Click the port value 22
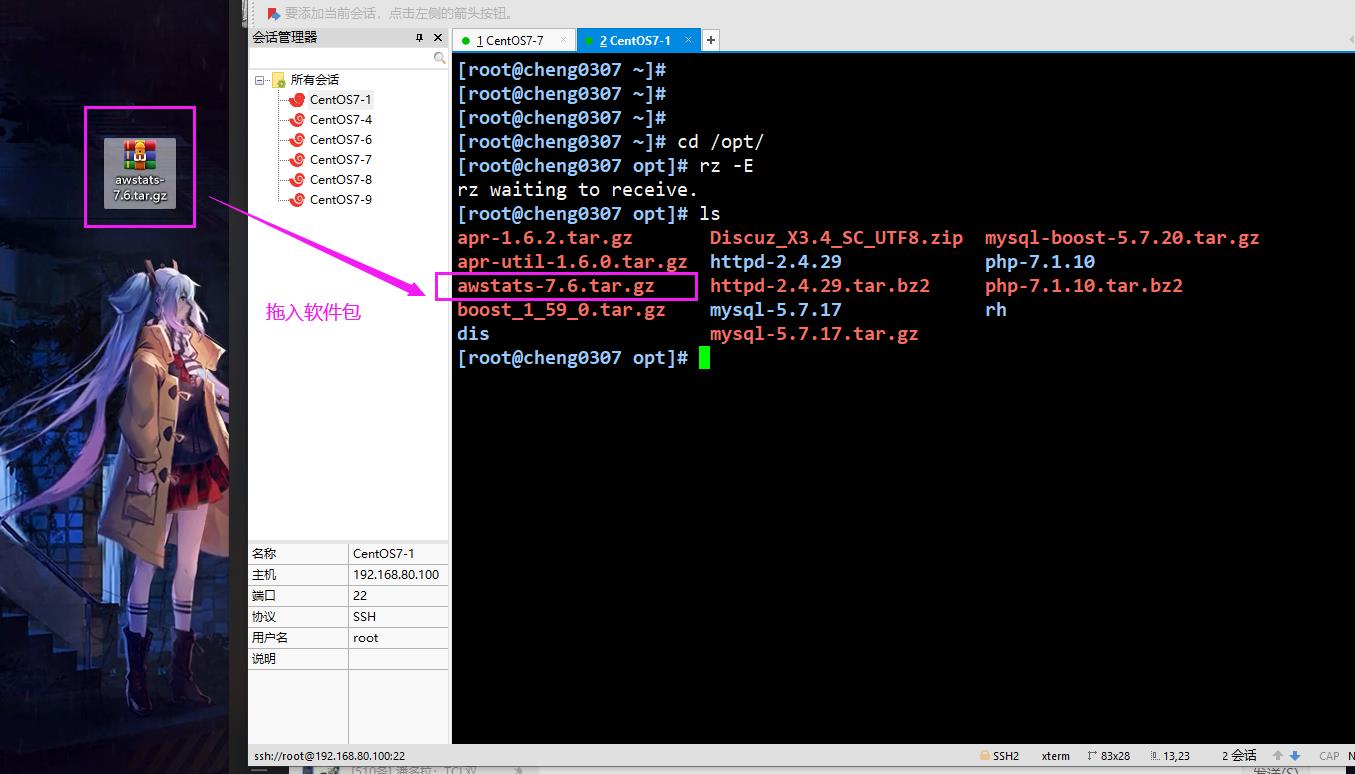The image size is (1355, 774). tap(360, 596)
